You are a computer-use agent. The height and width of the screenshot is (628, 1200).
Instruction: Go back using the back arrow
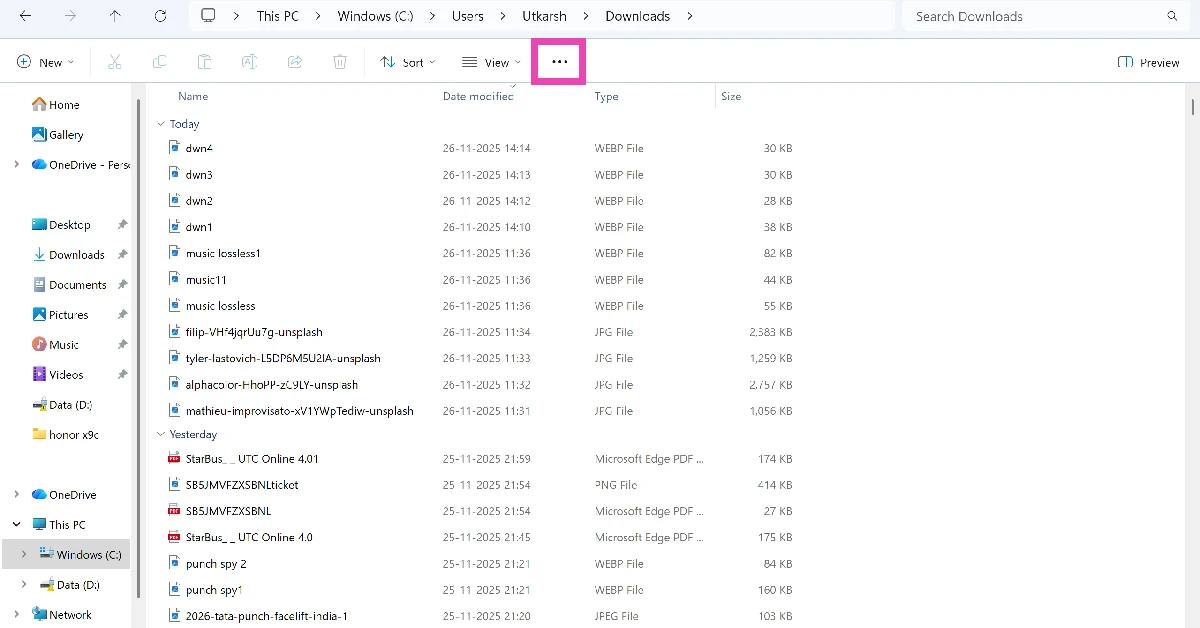tap(25, 15)
